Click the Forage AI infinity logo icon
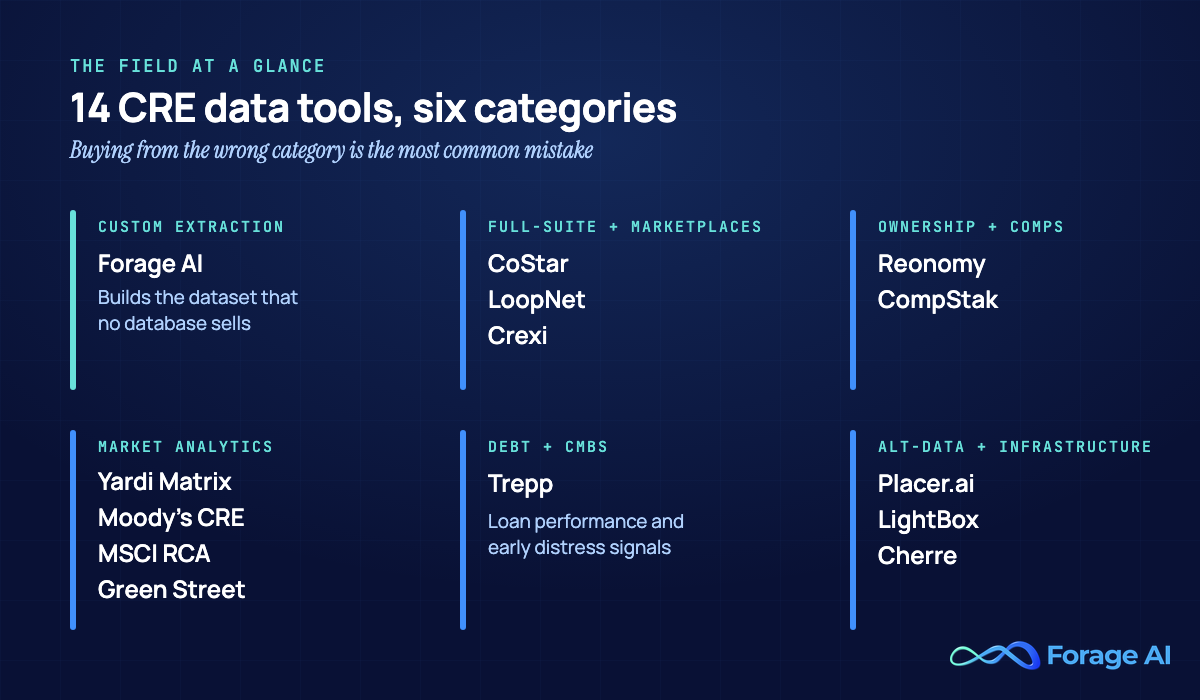The width and height of the screenshot is (1200, 700). (994, 656)
